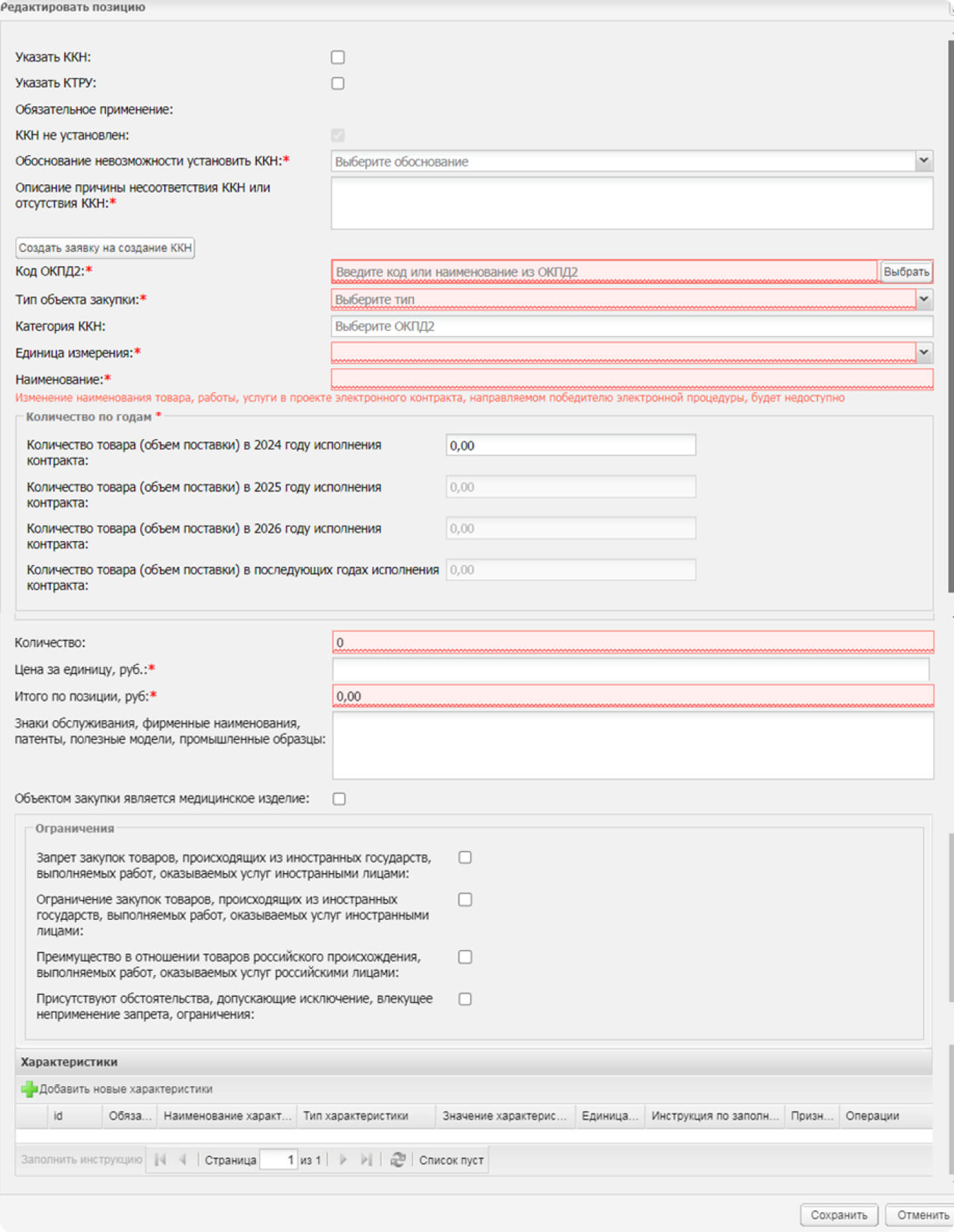954x1232 pixels.
Task: Go to next page in characteristics pager
Action: coord(343,1159)
